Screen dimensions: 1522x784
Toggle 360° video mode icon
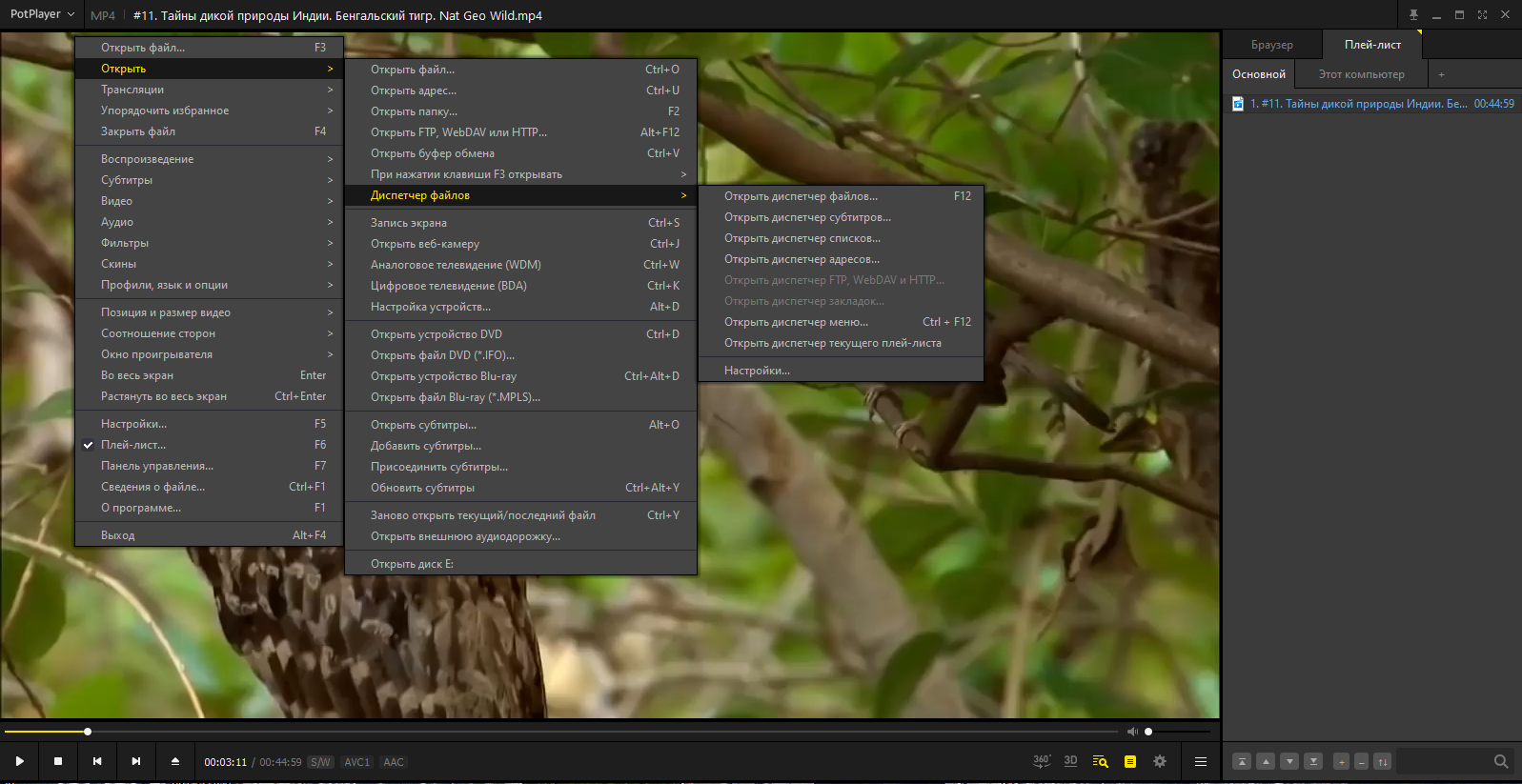[1042, 761]
